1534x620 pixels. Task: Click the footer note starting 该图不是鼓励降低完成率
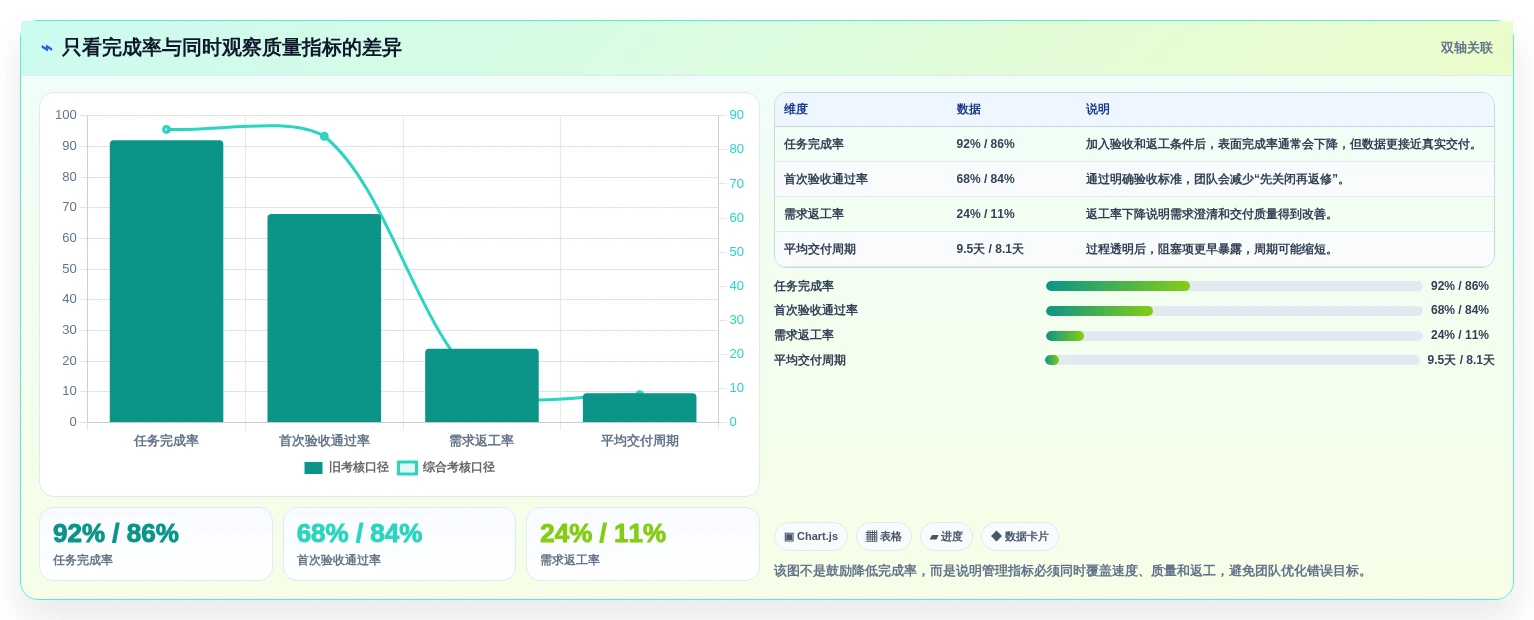coord(1072,571)
